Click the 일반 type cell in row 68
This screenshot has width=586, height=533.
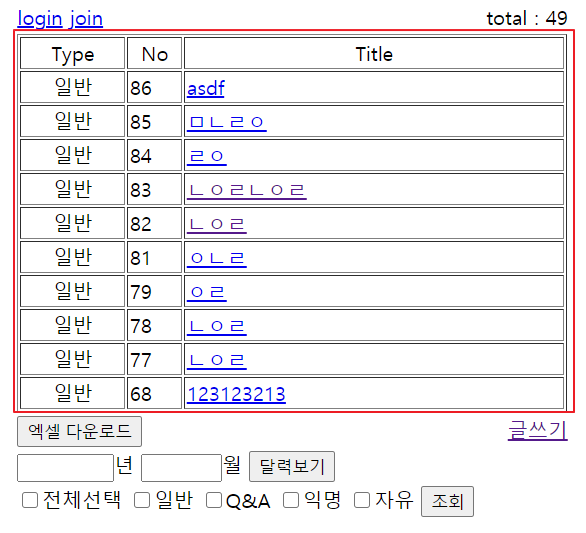pyautogui.click(x=73, y=393)
